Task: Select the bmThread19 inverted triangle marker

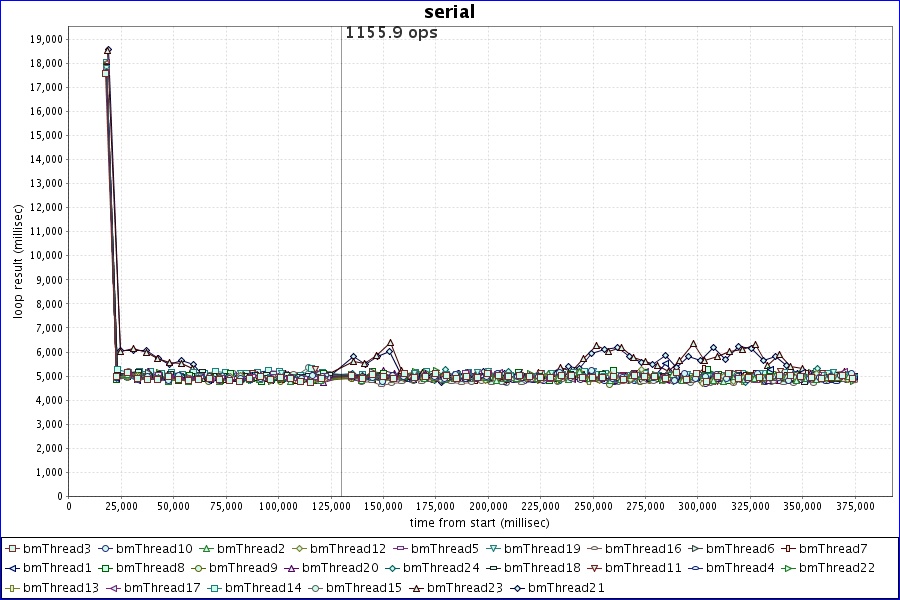Action: [493, 549]
